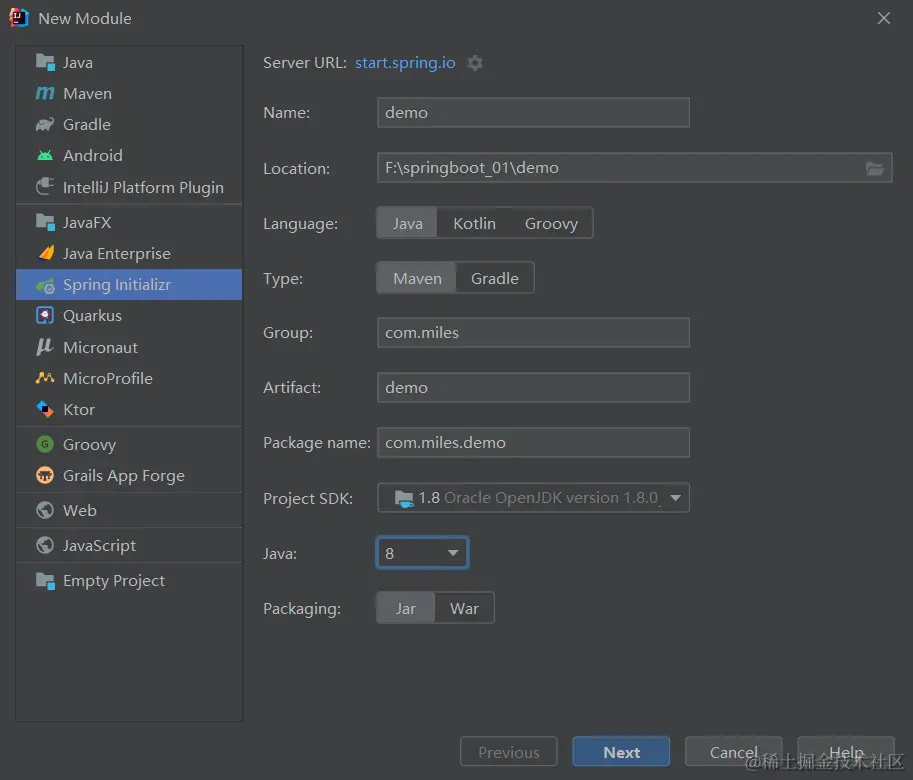Image resolution: width=913 pixels, height=780 pixels.
Task: Set language to Java
Action: (x=407, y=223)
